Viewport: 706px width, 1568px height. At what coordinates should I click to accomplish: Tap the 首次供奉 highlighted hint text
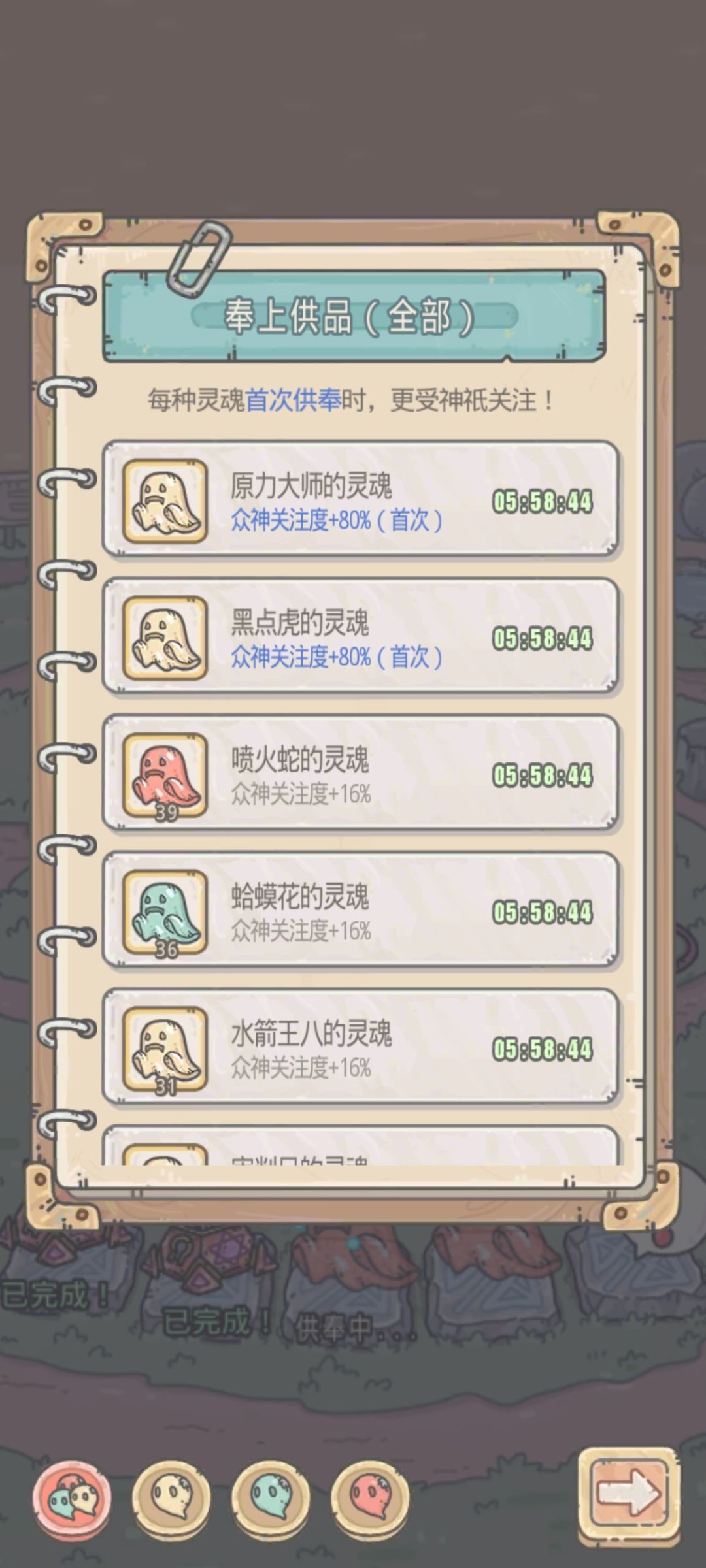click(x=293, y=400)
